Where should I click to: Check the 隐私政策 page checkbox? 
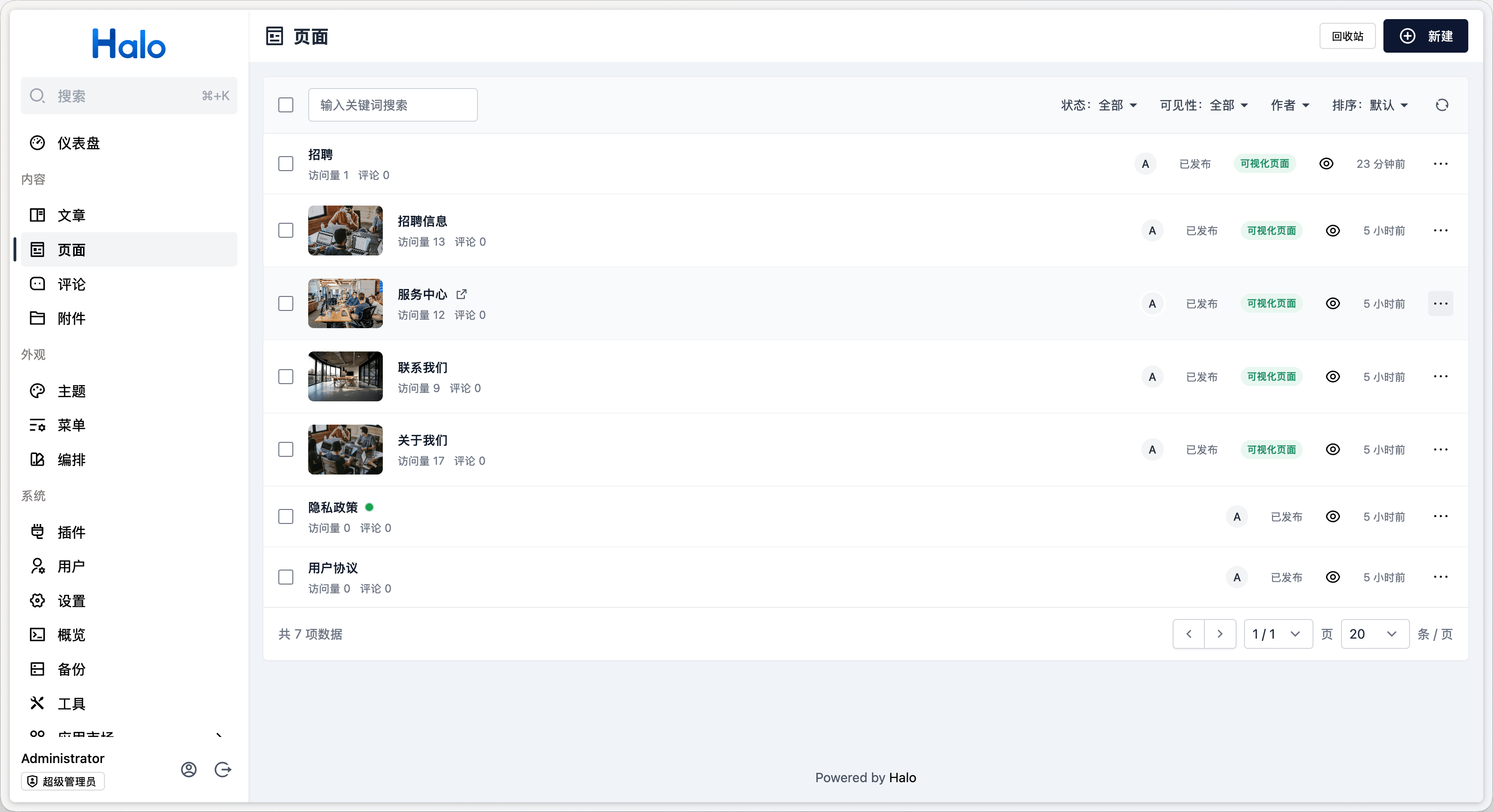[x=286, y=516]
